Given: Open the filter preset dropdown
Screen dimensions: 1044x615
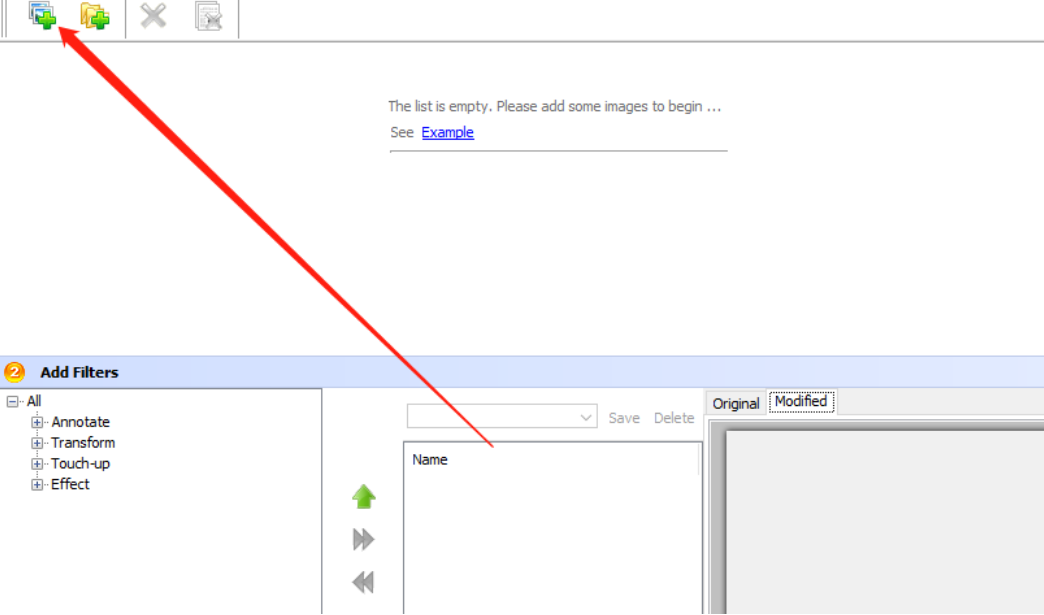Looking at the screenshot, I should 502,417.
